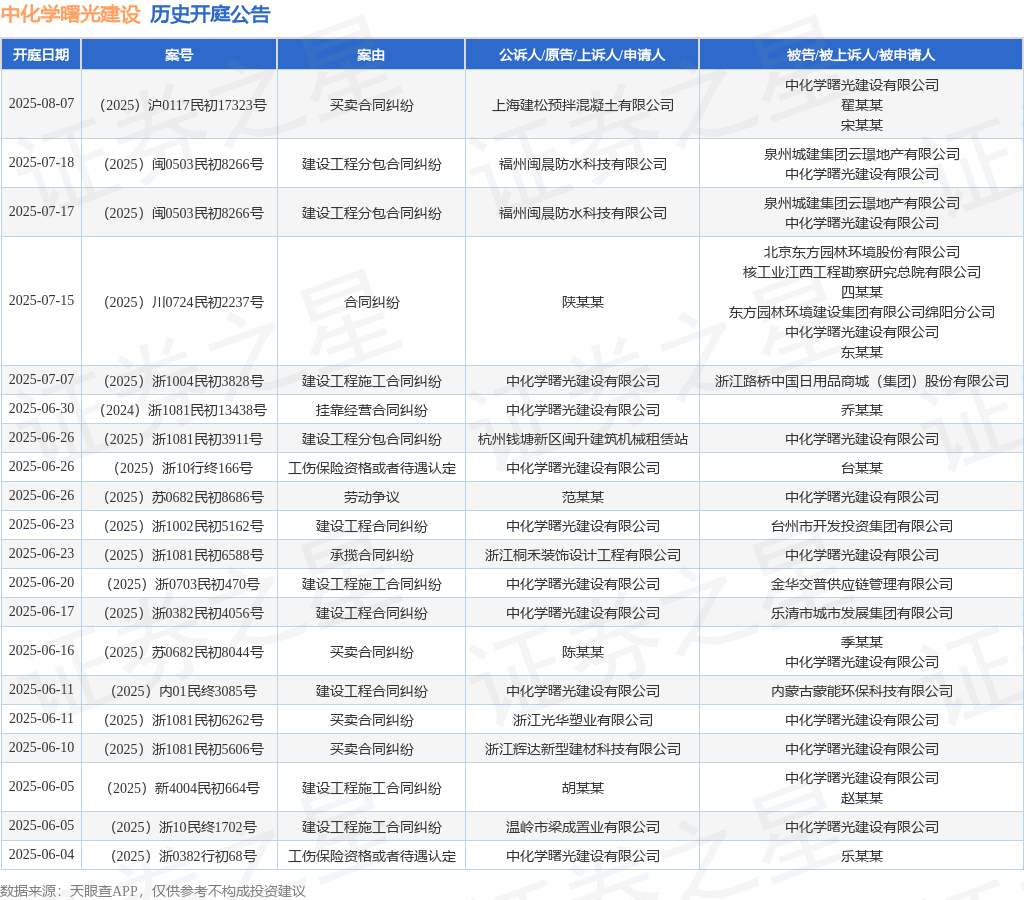The image size is (1024, 900).
Task: Select case number 浙1081民初13438号
Action: [183, 410]
